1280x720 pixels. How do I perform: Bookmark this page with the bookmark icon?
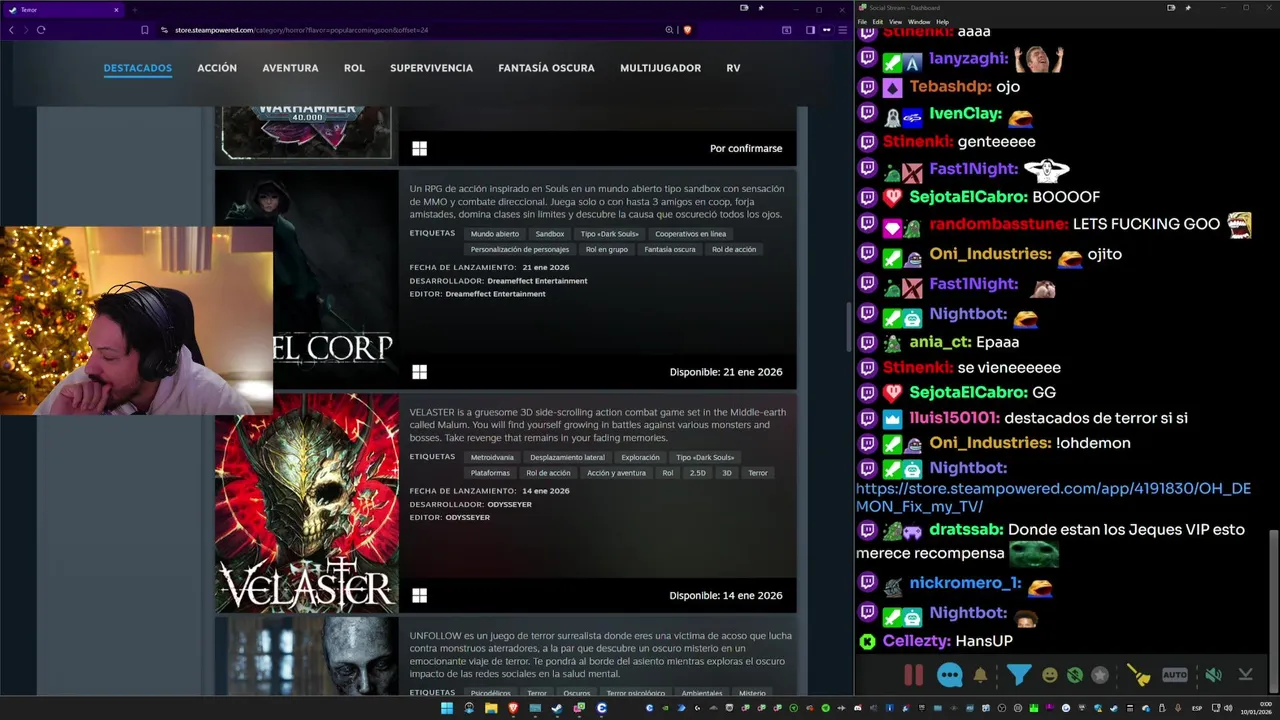click(144, 30)
